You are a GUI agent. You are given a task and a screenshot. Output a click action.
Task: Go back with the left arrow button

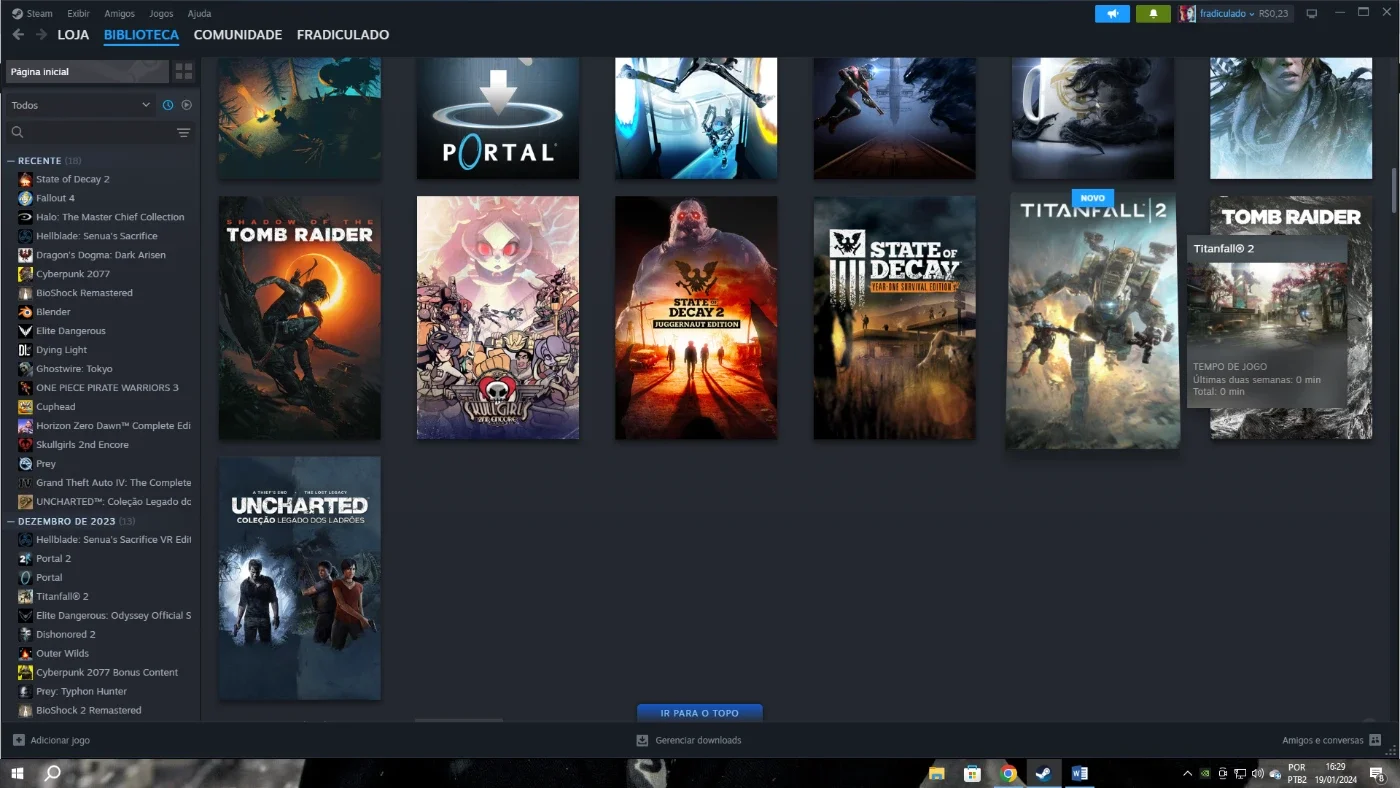[x=18, y=35]
